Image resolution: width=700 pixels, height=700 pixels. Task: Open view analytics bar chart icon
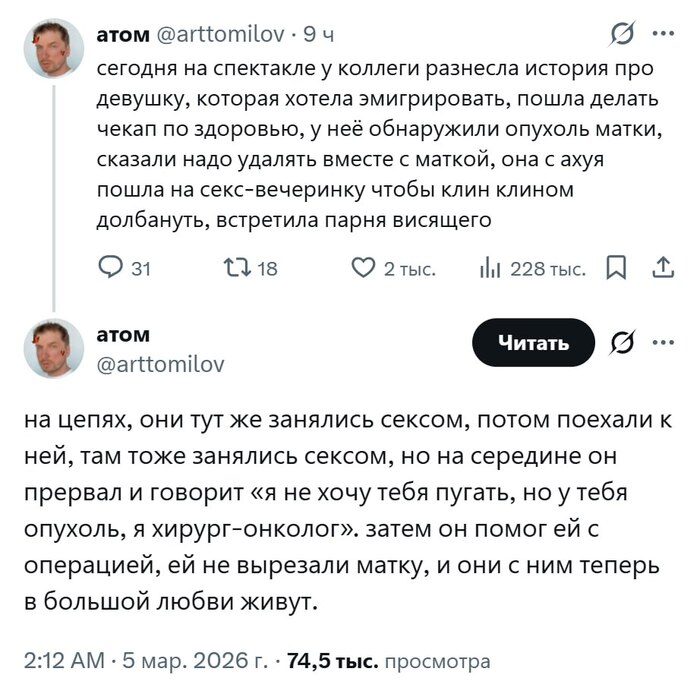pos(490,267)
